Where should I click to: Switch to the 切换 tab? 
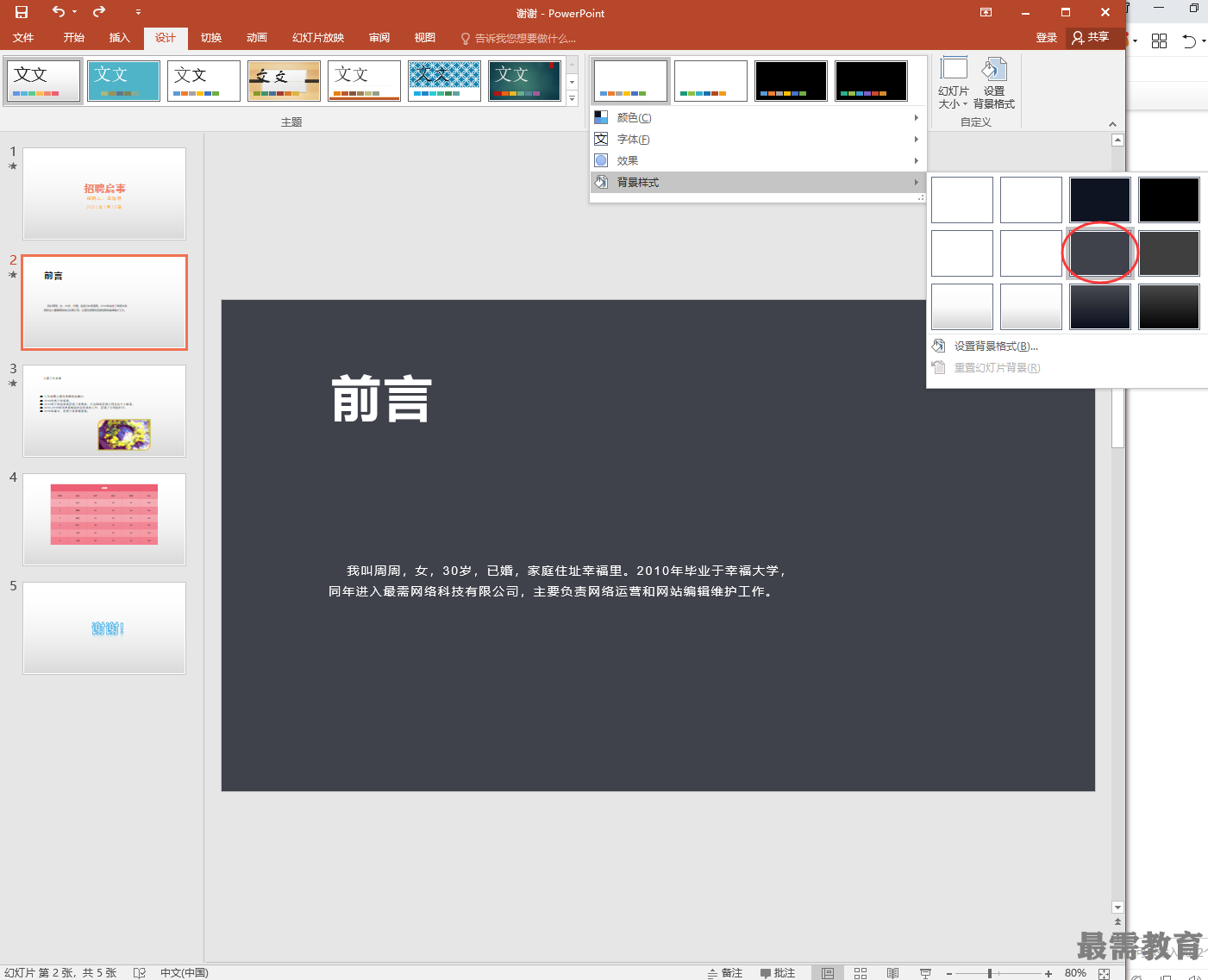(x=211, y=38)
